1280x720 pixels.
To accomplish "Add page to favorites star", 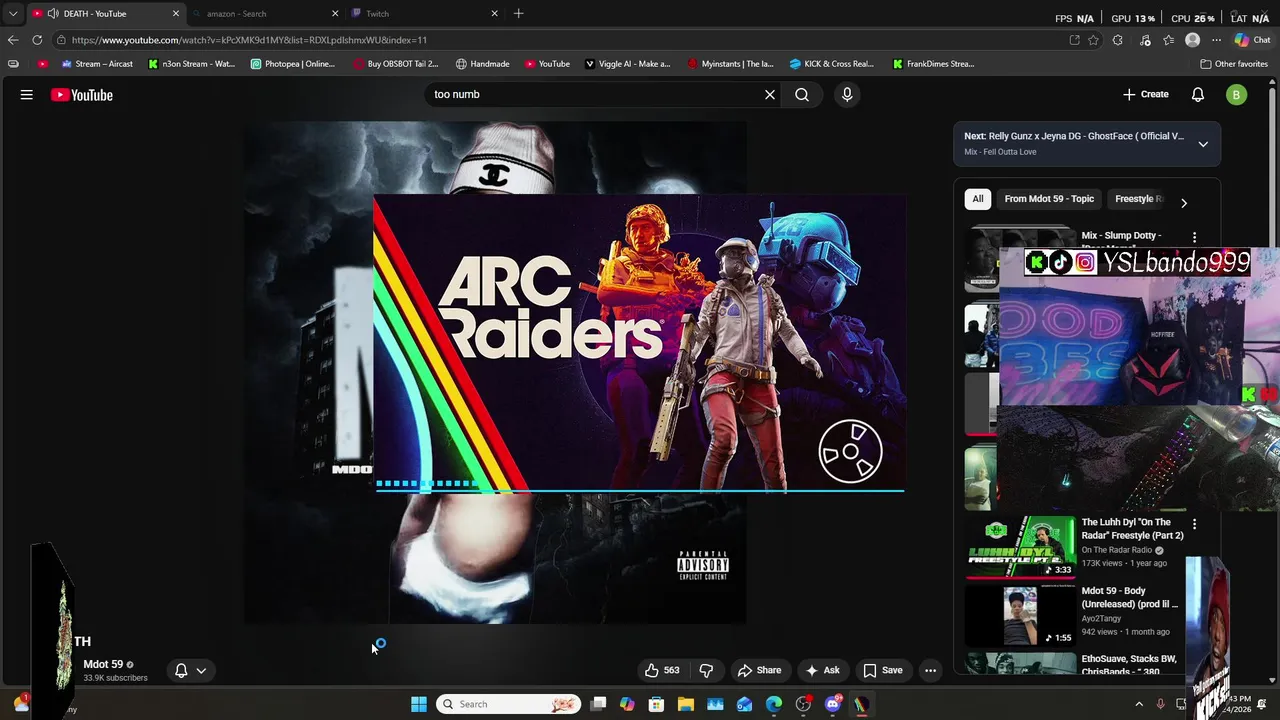I will click(x=1093, y=40).
